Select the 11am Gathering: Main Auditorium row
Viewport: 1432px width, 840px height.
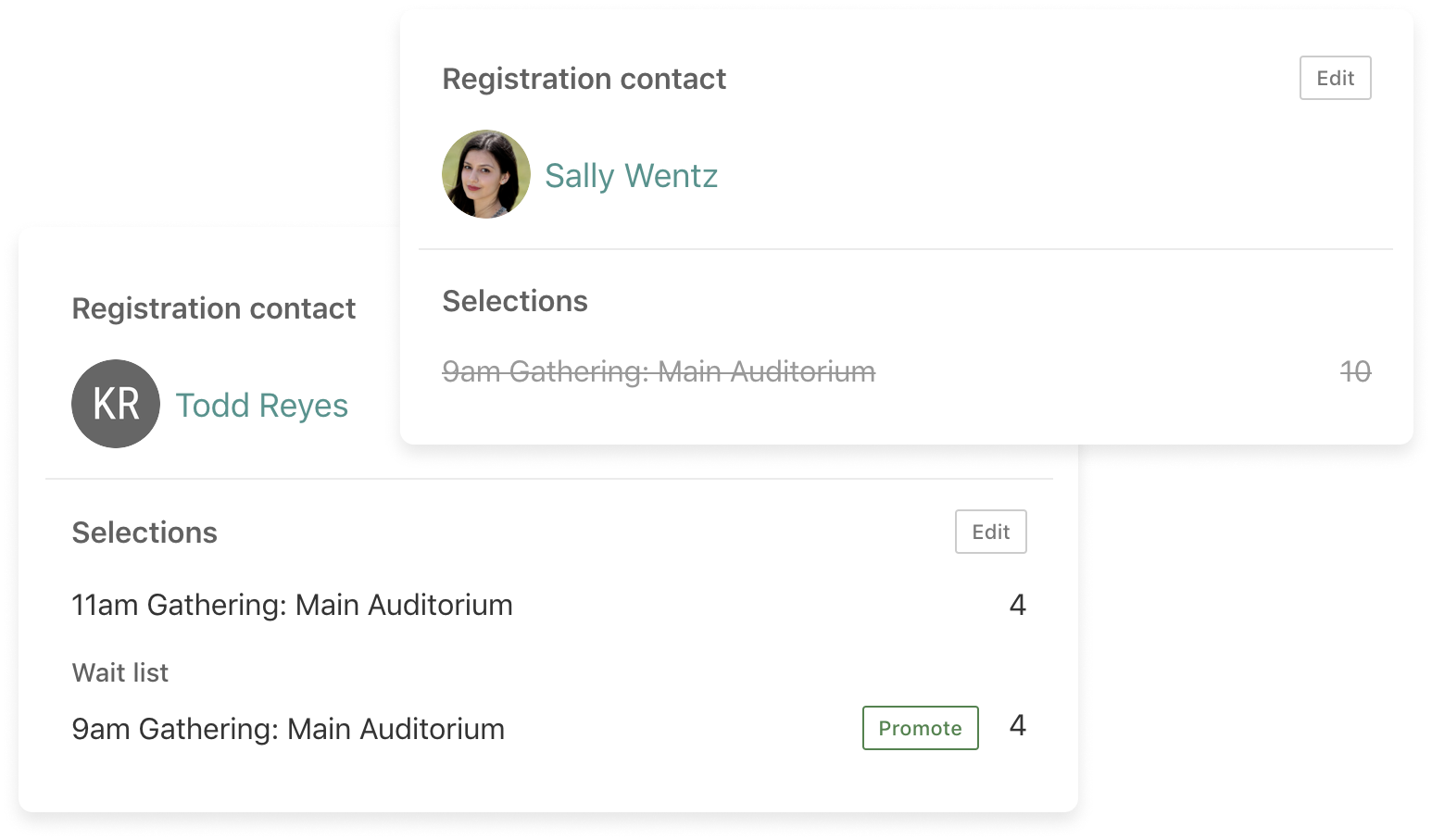tap(293, 605)
